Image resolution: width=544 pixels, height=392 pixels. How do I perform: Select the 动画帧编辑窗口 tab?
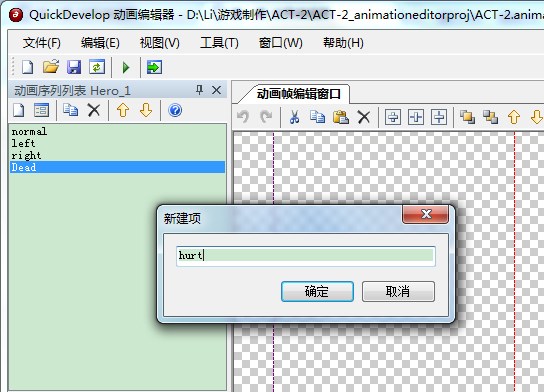298,94
